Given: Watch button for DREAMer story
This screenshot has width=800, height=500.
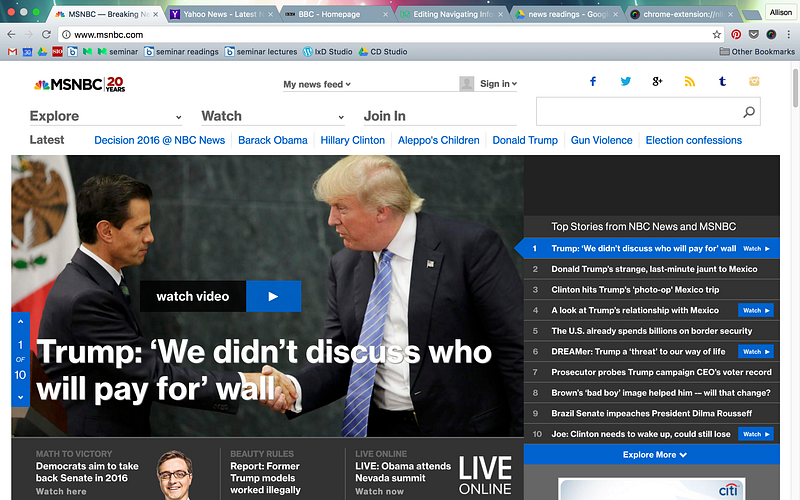Looking at the screenshot, I should pyautogui.click(x=756, y=352).
